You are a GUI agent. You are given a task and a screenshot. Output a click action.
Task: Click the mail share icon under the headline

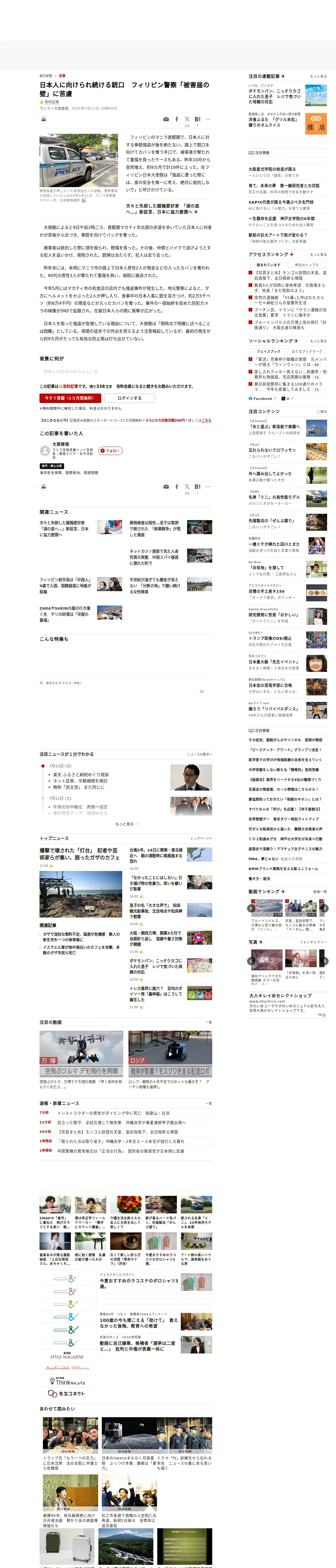coord(166,119)
